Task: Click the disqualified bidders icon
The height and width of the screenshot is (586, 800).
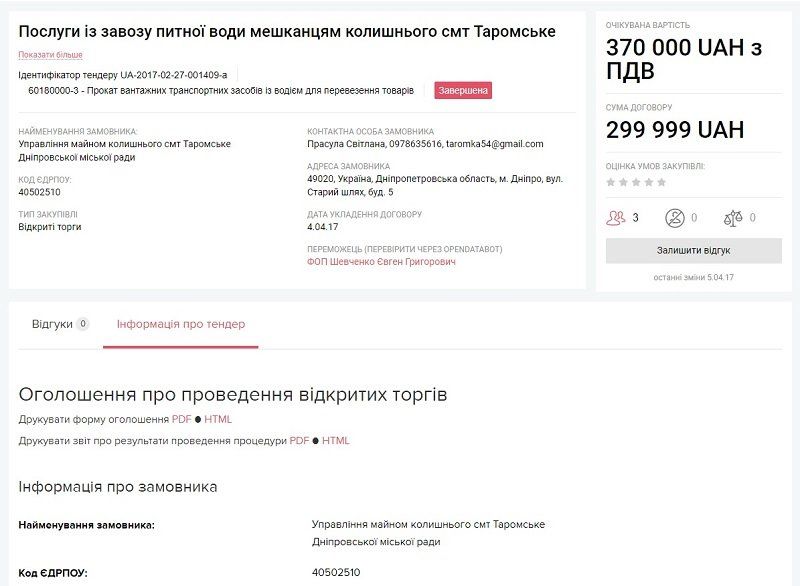Action: click(x=676, y=217)
